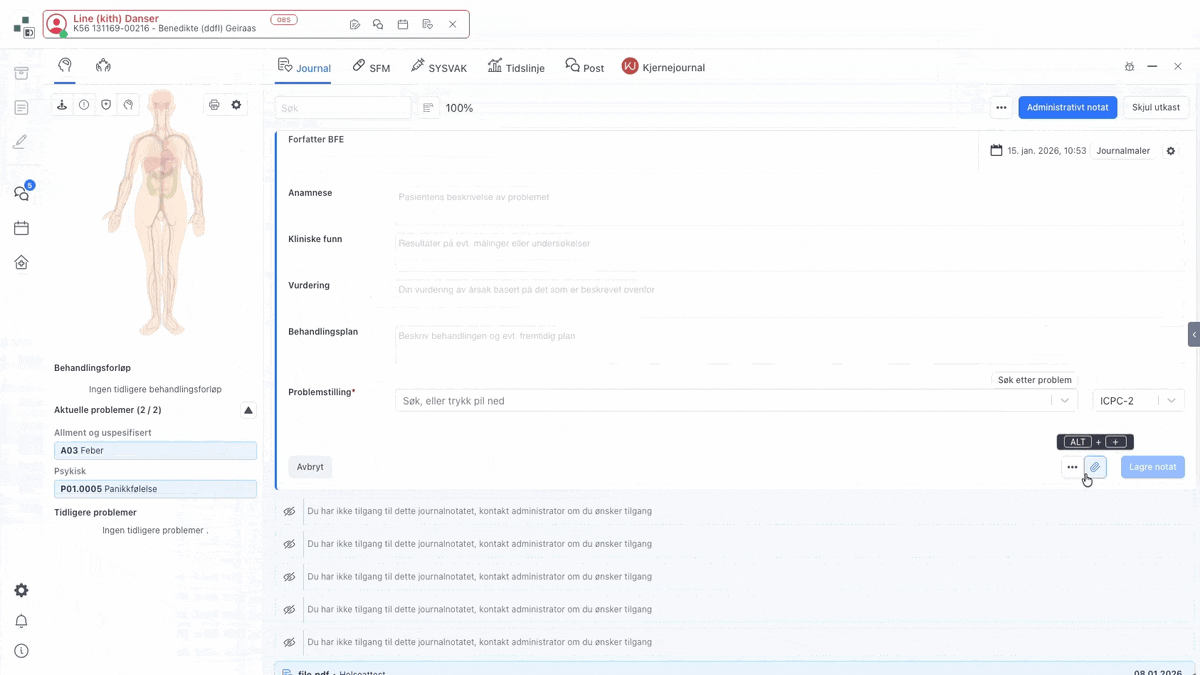Click the Administrativt notat button

point(1067,108)
